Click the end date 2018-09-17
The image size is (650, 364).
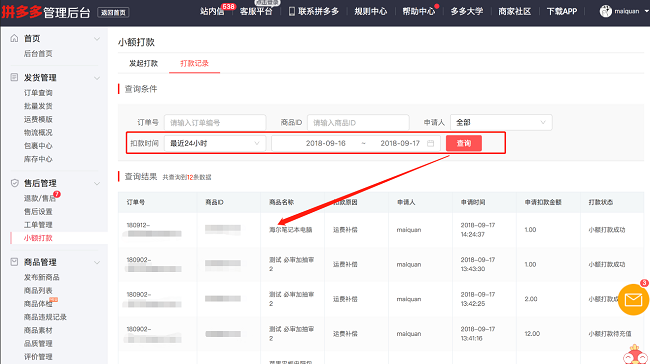coord(400,143)
